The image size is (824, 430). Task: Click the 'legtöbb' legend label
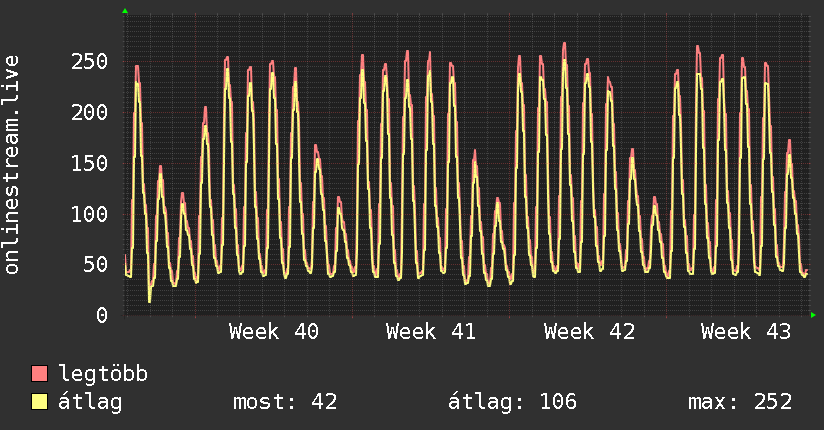tap(103, 374)
